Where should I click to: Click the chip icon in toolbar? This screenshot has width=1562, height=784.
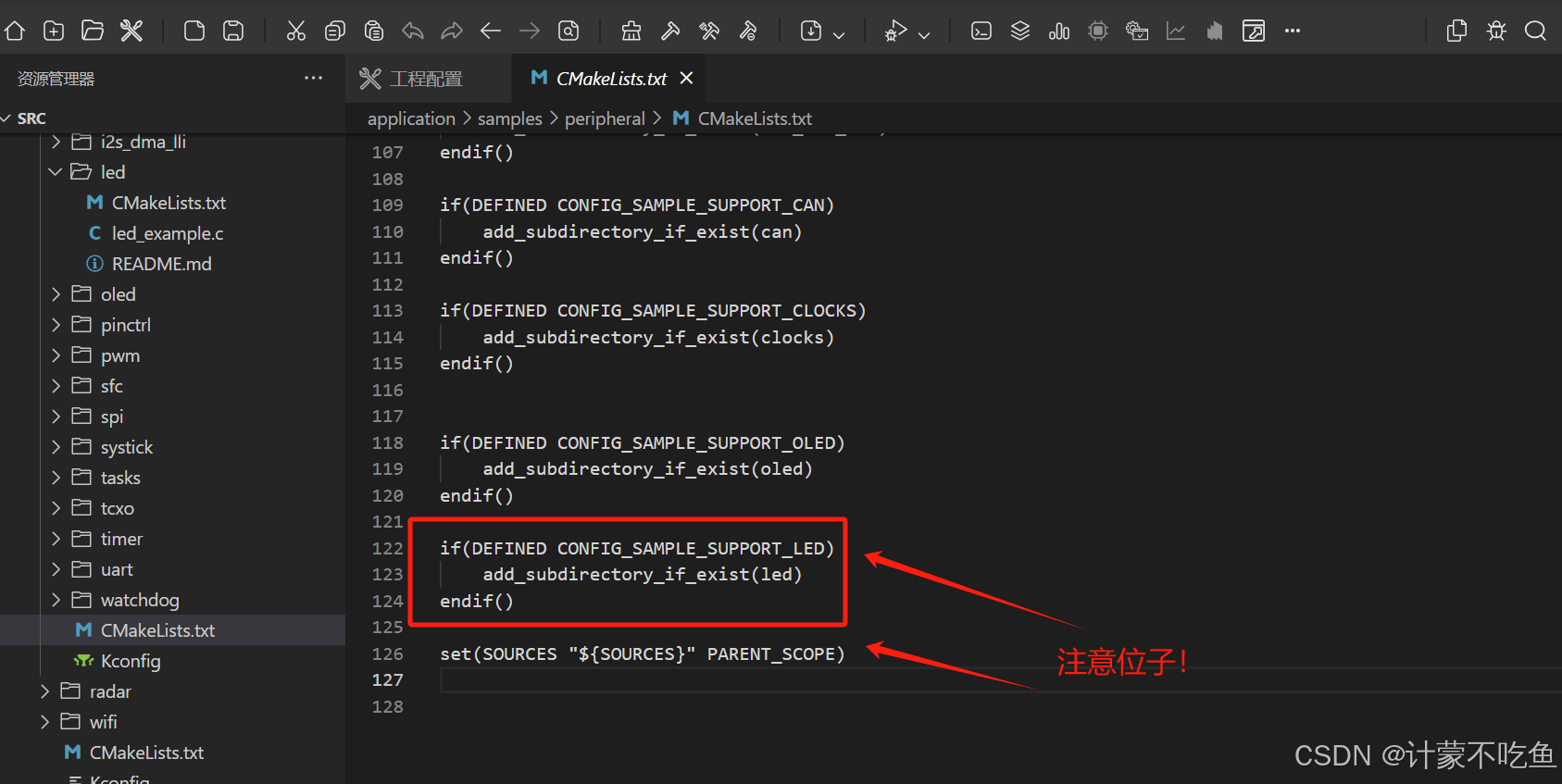1098,31
